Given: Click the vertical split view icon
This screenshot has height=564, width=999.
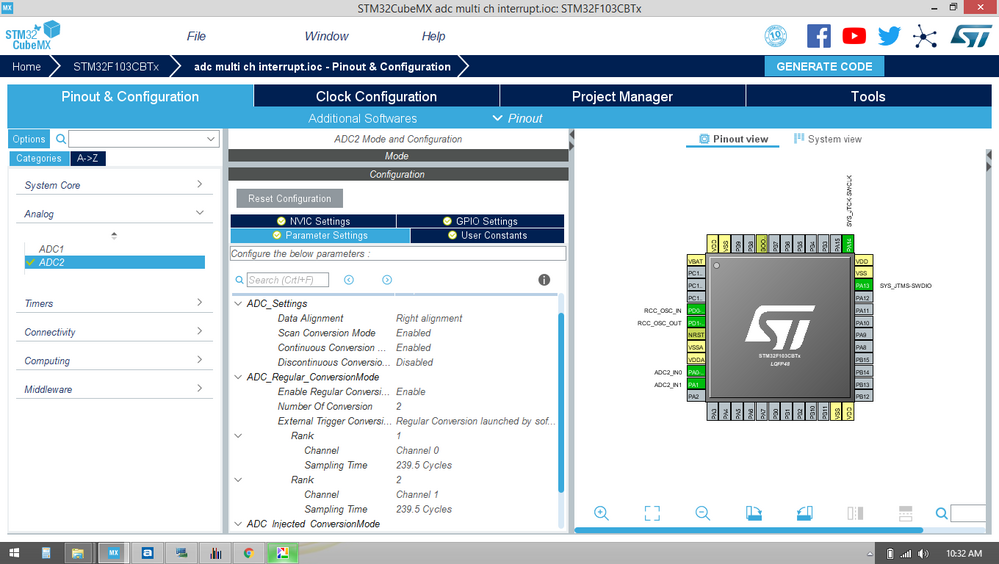Looking at the screenshot, I should 855,513.
